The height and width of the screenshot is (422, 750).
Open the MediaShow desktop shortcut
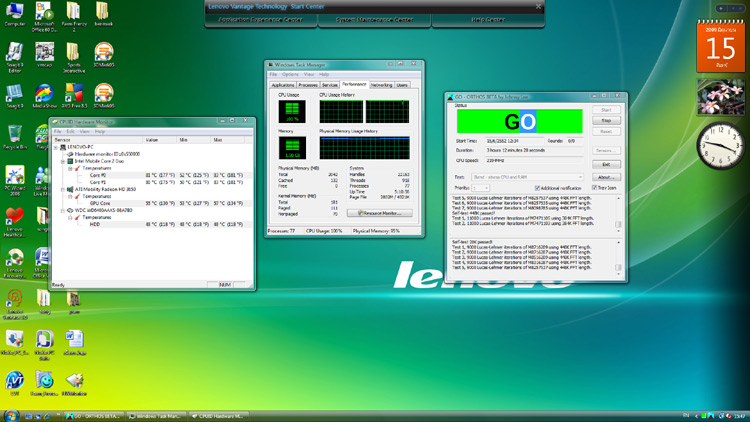coord(44,96)
